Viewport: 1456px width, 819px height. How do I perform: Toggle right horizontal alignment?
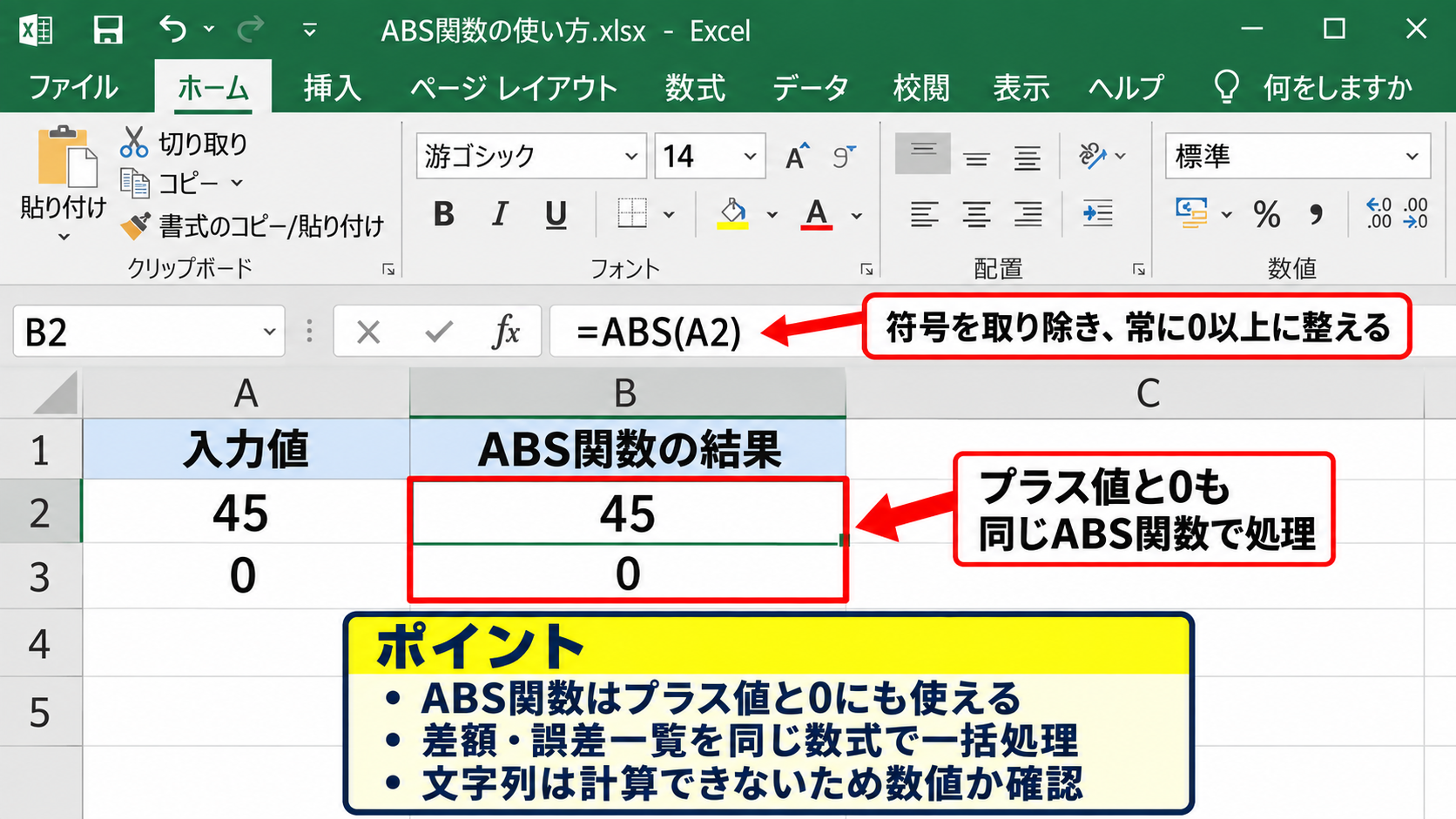coord(1028,214)
